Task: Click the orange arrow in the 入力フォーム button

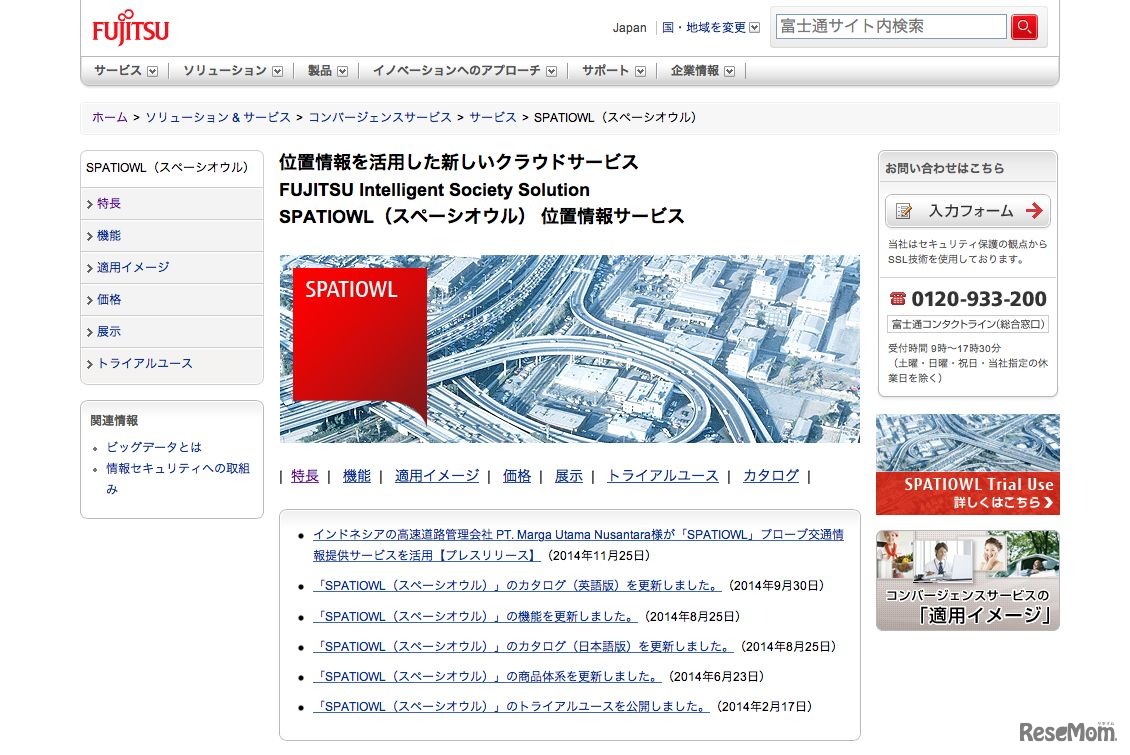Action: (1036, 211)
